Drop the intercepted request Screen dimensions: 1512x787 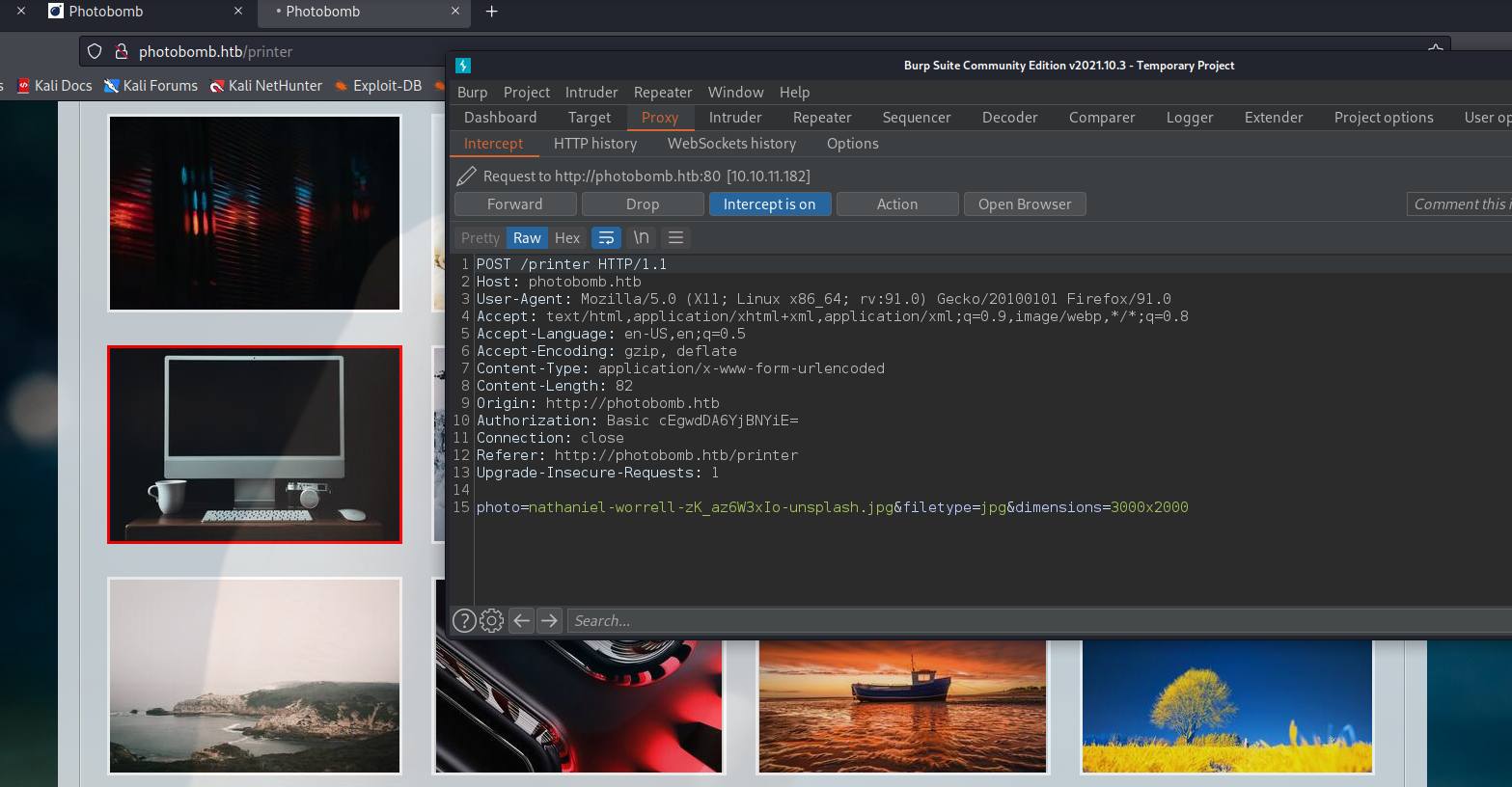[643, 204]
